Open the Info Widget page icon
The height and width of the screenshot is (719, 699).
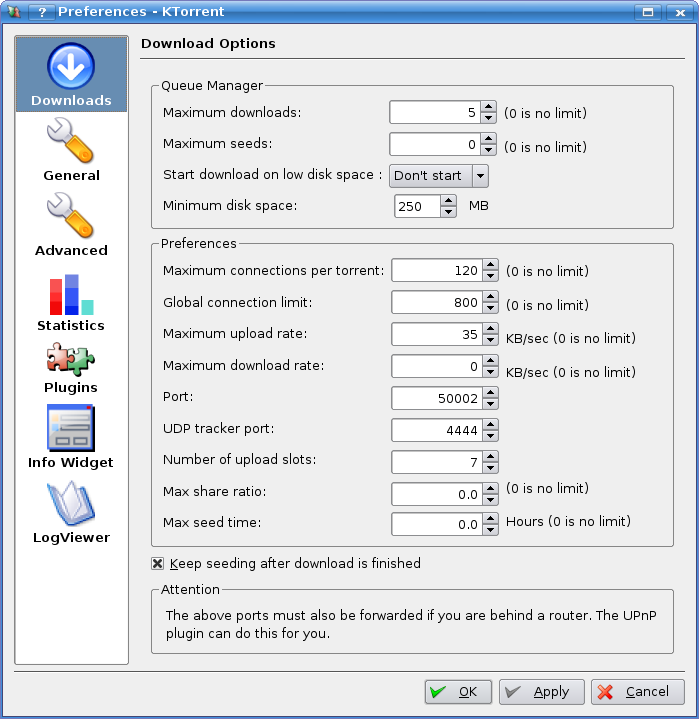click(71, 428)
